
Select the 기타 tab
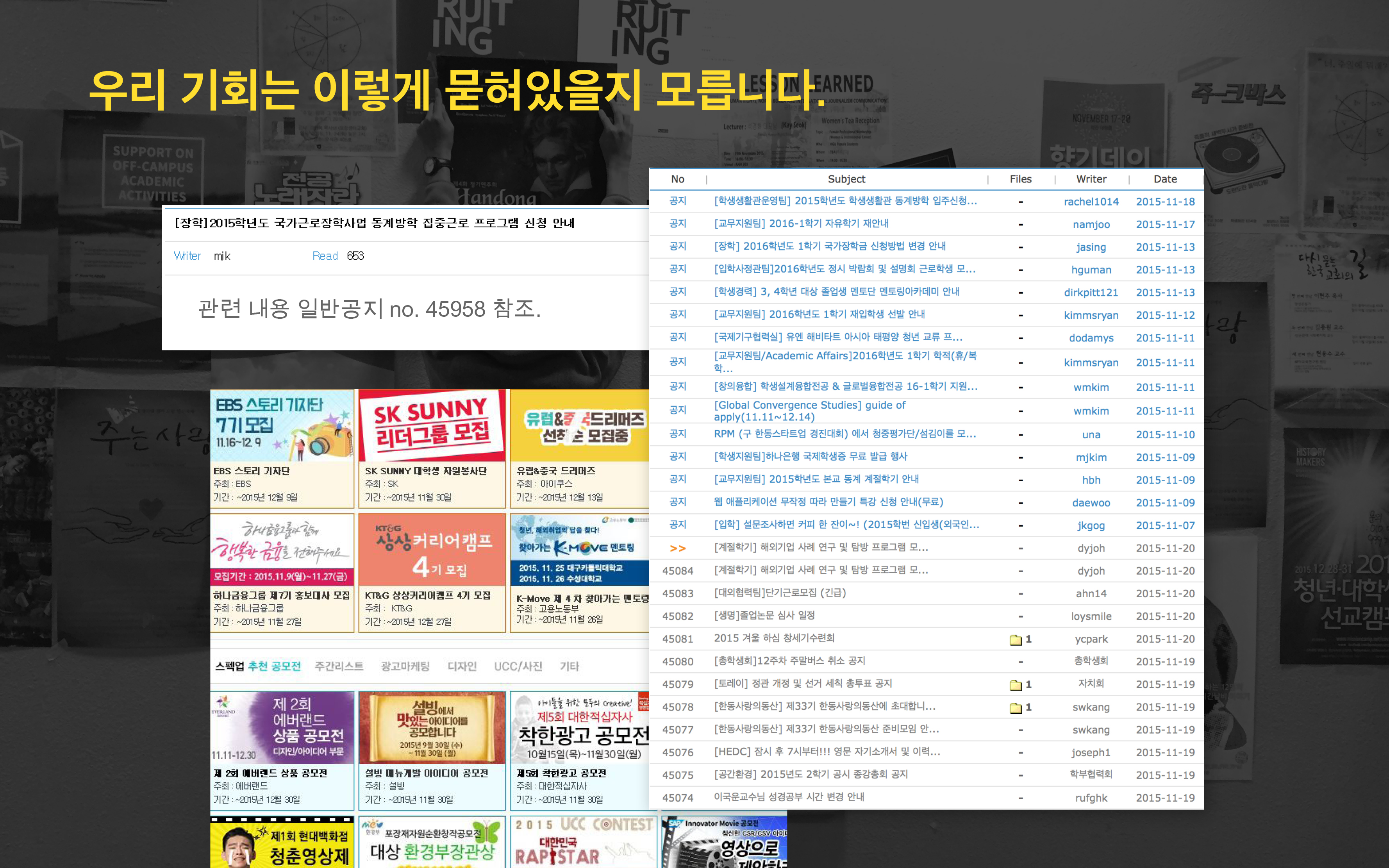pos(570,666)
